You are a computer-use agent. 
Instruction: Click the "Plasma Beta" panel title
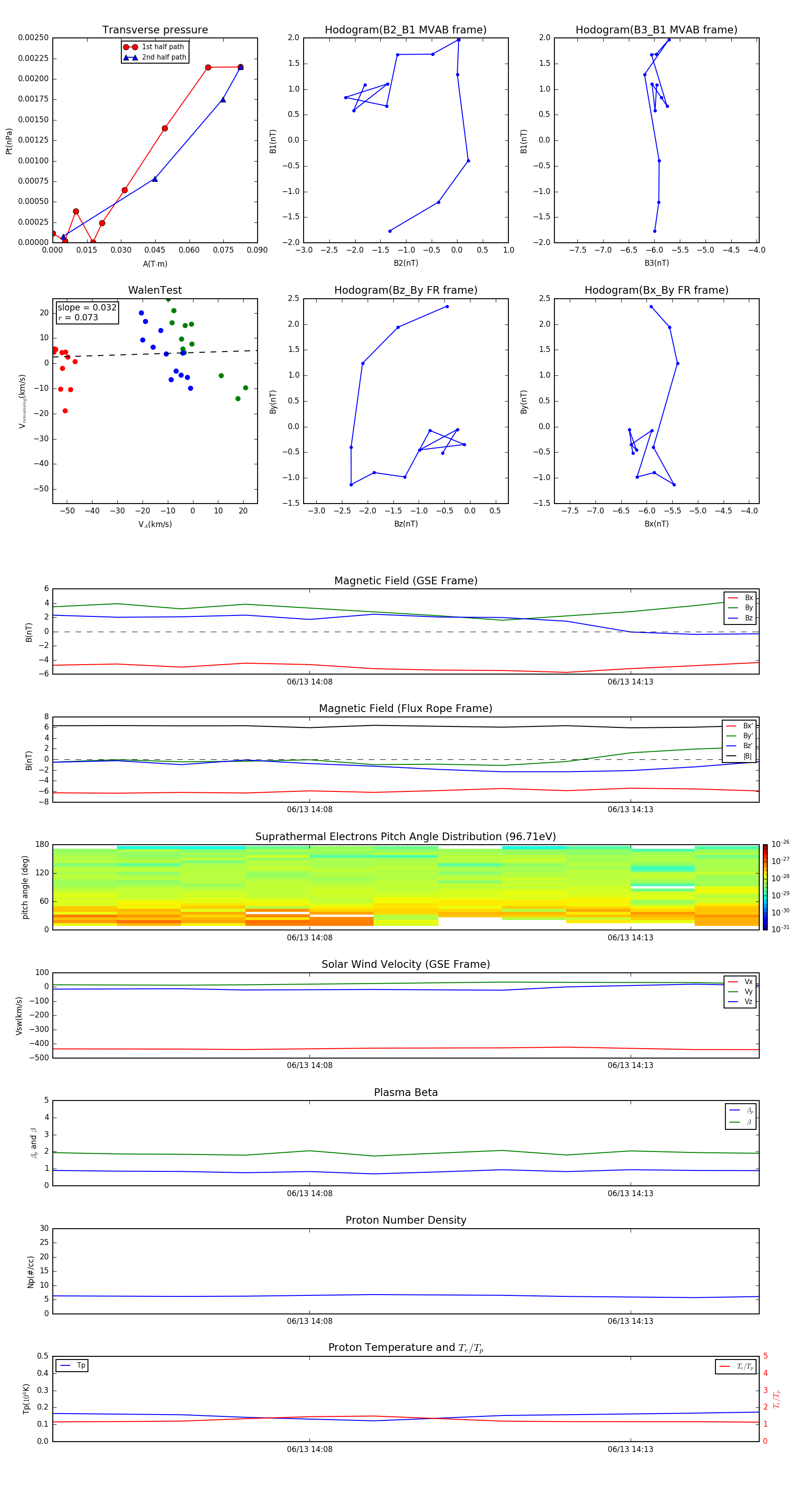[406, 1092]
